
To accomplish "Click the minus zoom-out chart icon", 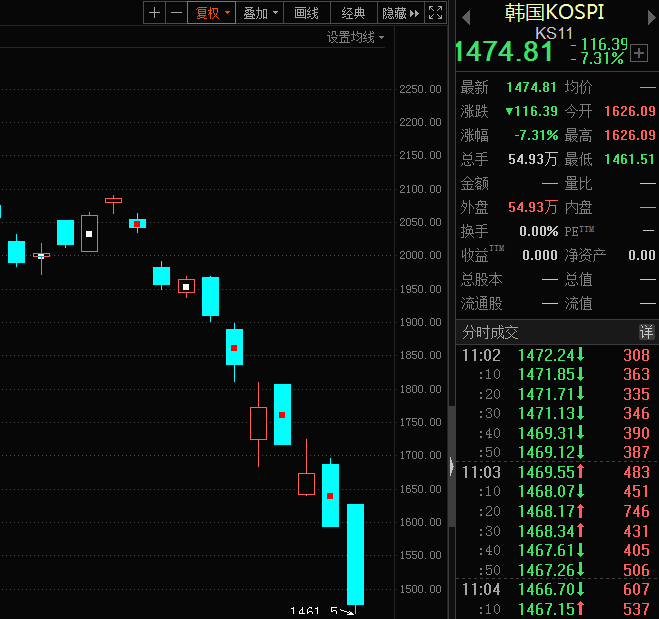I will point(176,13).
